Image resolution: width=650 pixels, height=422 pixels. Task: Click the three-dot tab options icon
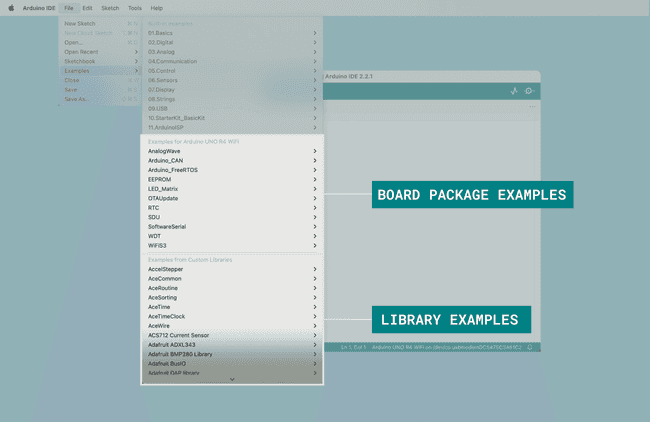click(x=531, y=107)
